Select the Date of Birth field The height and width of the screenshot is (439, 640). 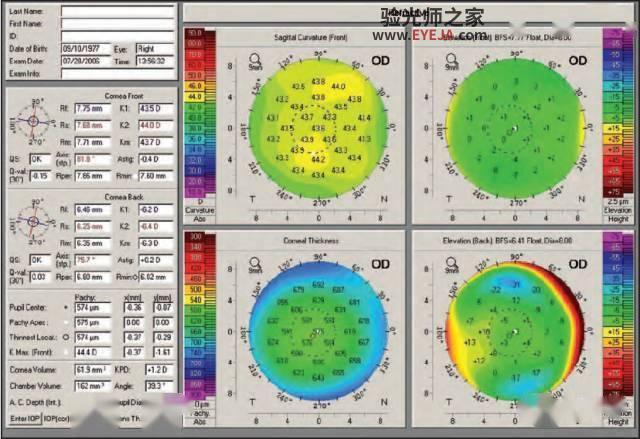coord(86,49)
